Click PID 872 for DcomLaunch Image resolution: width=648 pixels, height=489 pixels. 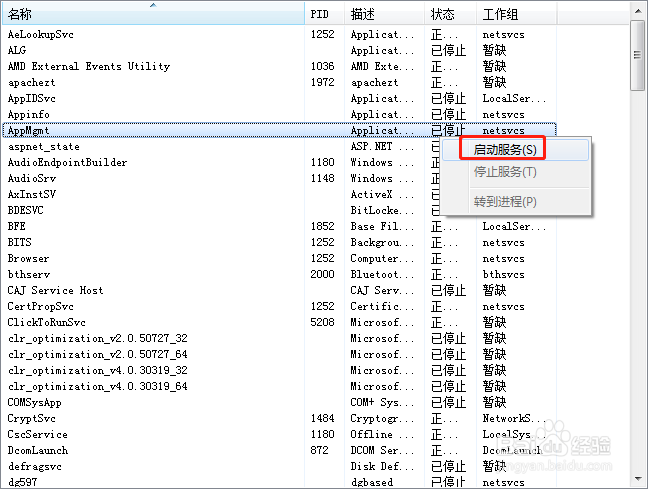pos(319,451)
